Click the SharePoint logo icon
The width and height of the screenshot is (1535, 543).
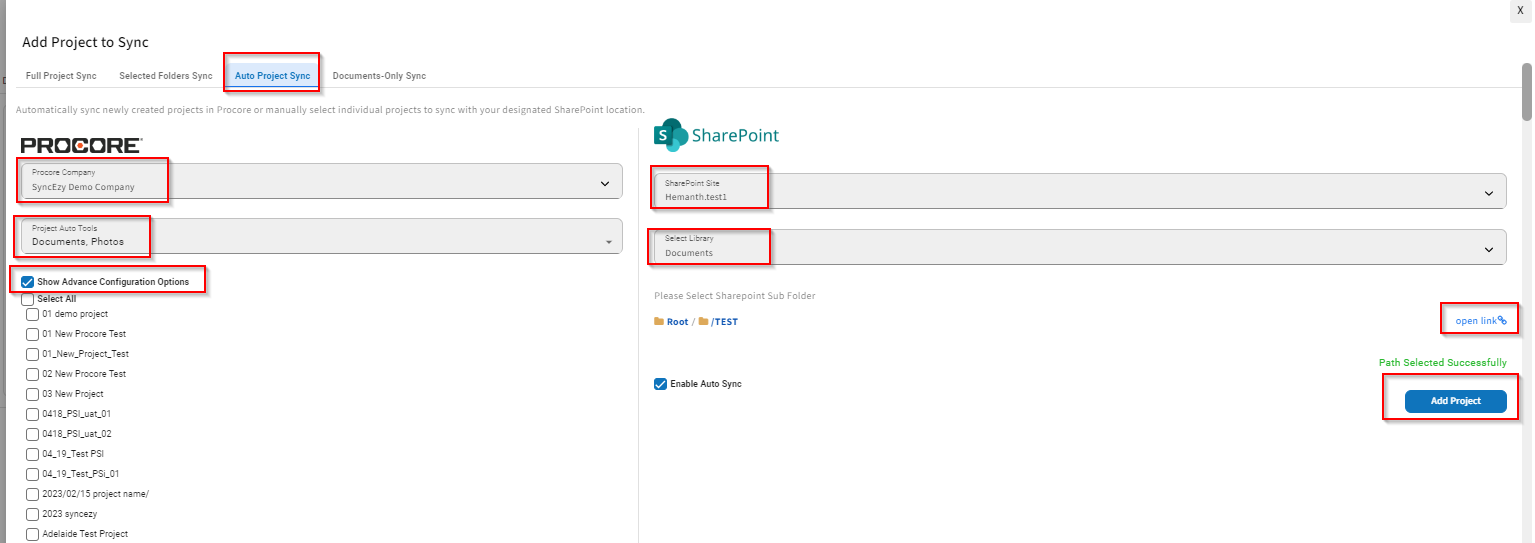coord(670,135)
